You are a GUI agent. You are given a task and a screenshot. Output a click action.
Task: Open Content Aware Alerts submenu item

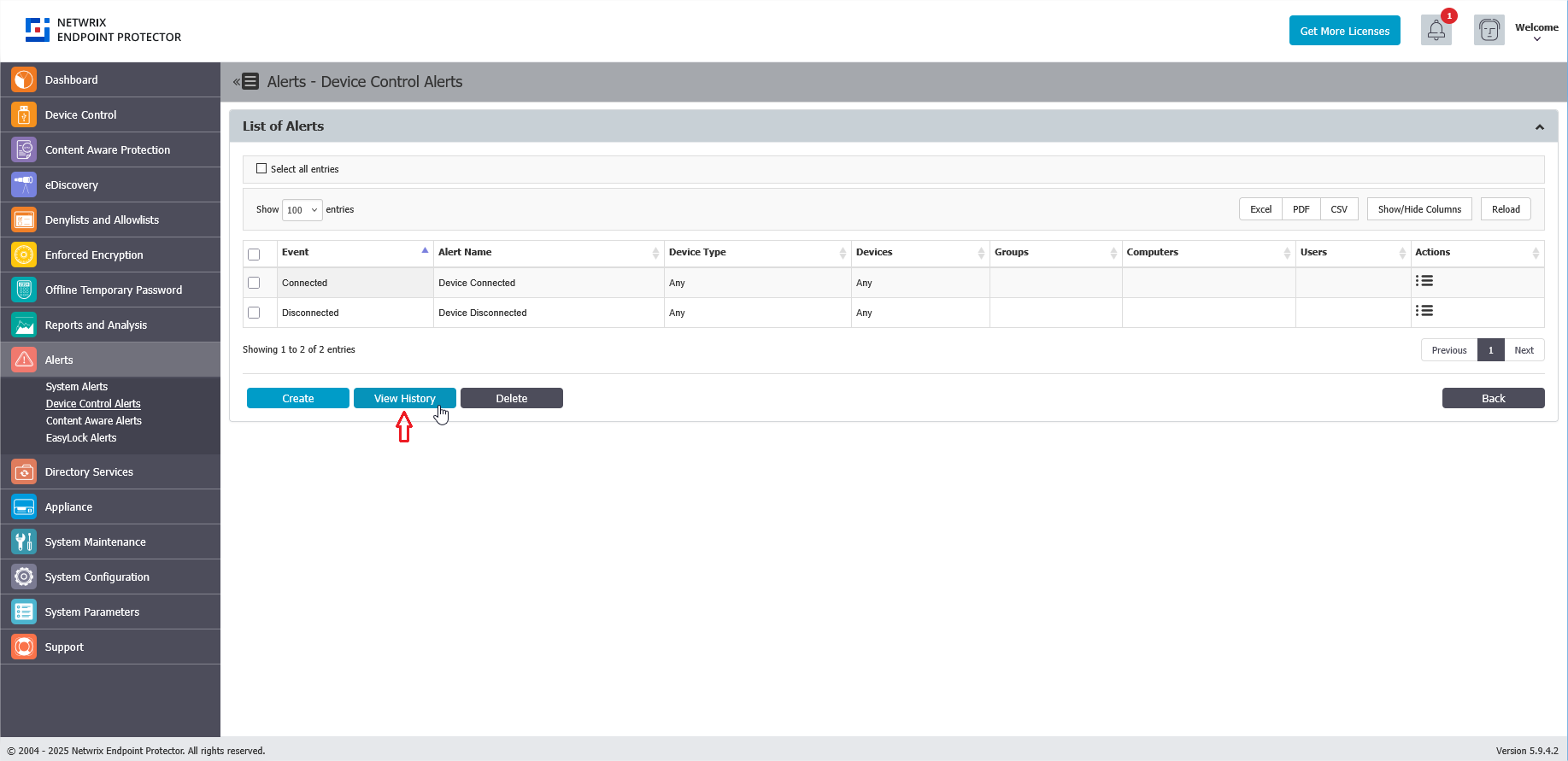(x=94, y=421)
